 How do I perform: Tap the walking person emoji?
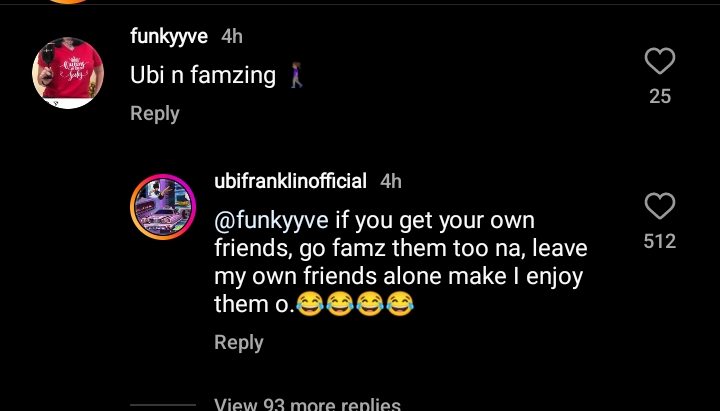pyautogui.click(x=296, y=76)
